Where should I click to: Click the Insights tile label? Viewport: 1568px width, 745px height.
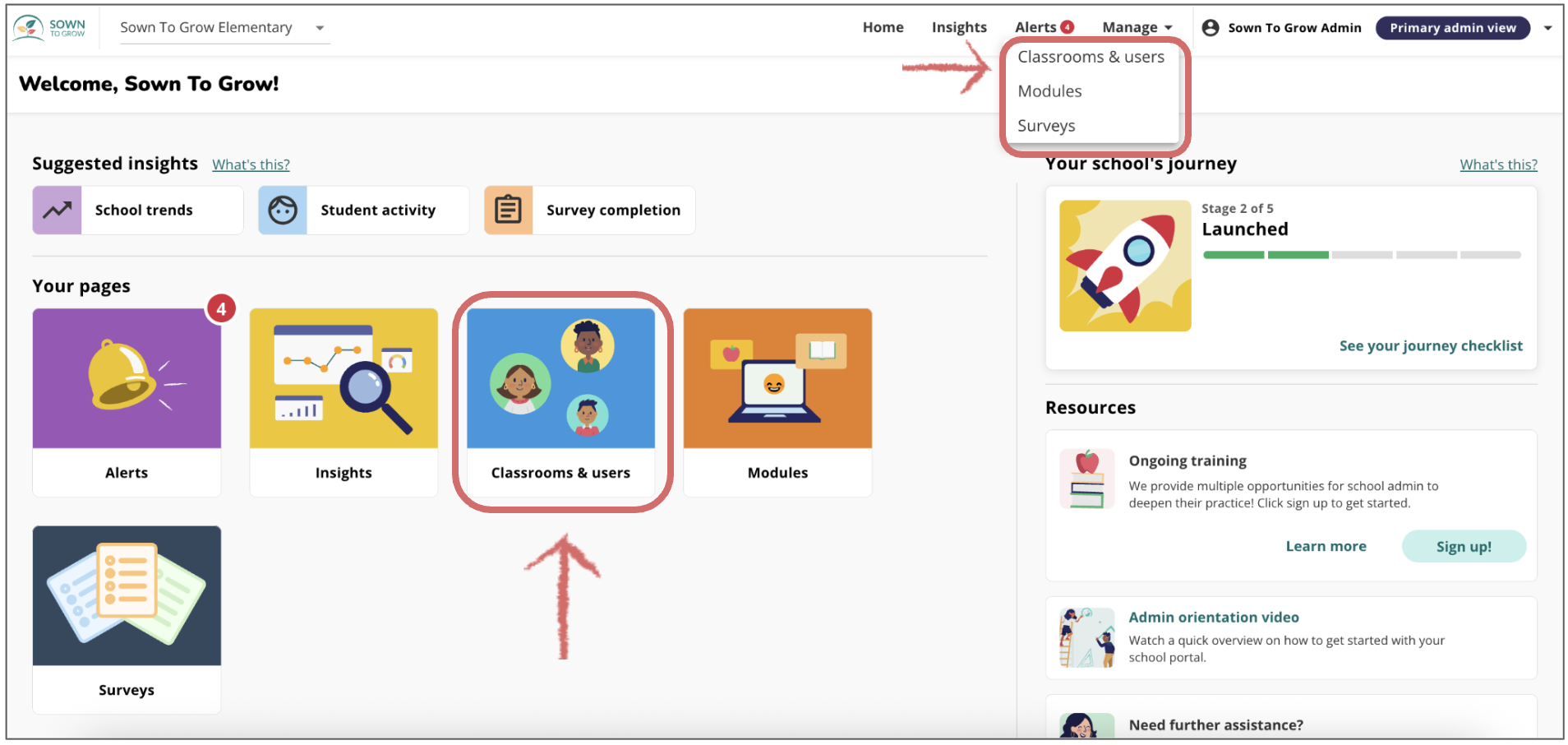[x=344, y=473]
